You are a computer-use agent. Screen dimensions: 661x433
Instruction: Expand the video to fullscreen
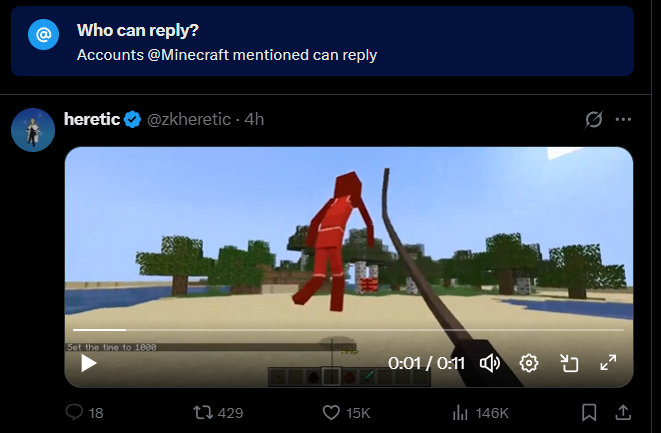[608, 363]
